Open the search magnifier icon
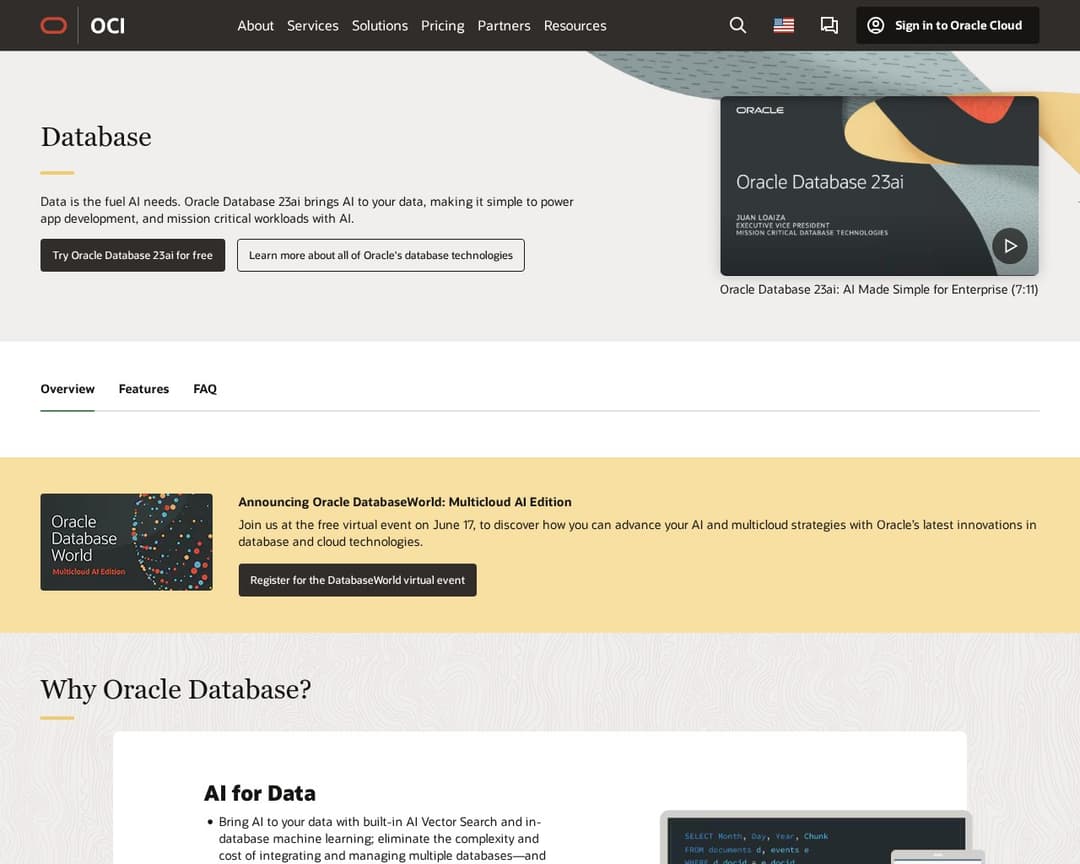 (738, 25)
